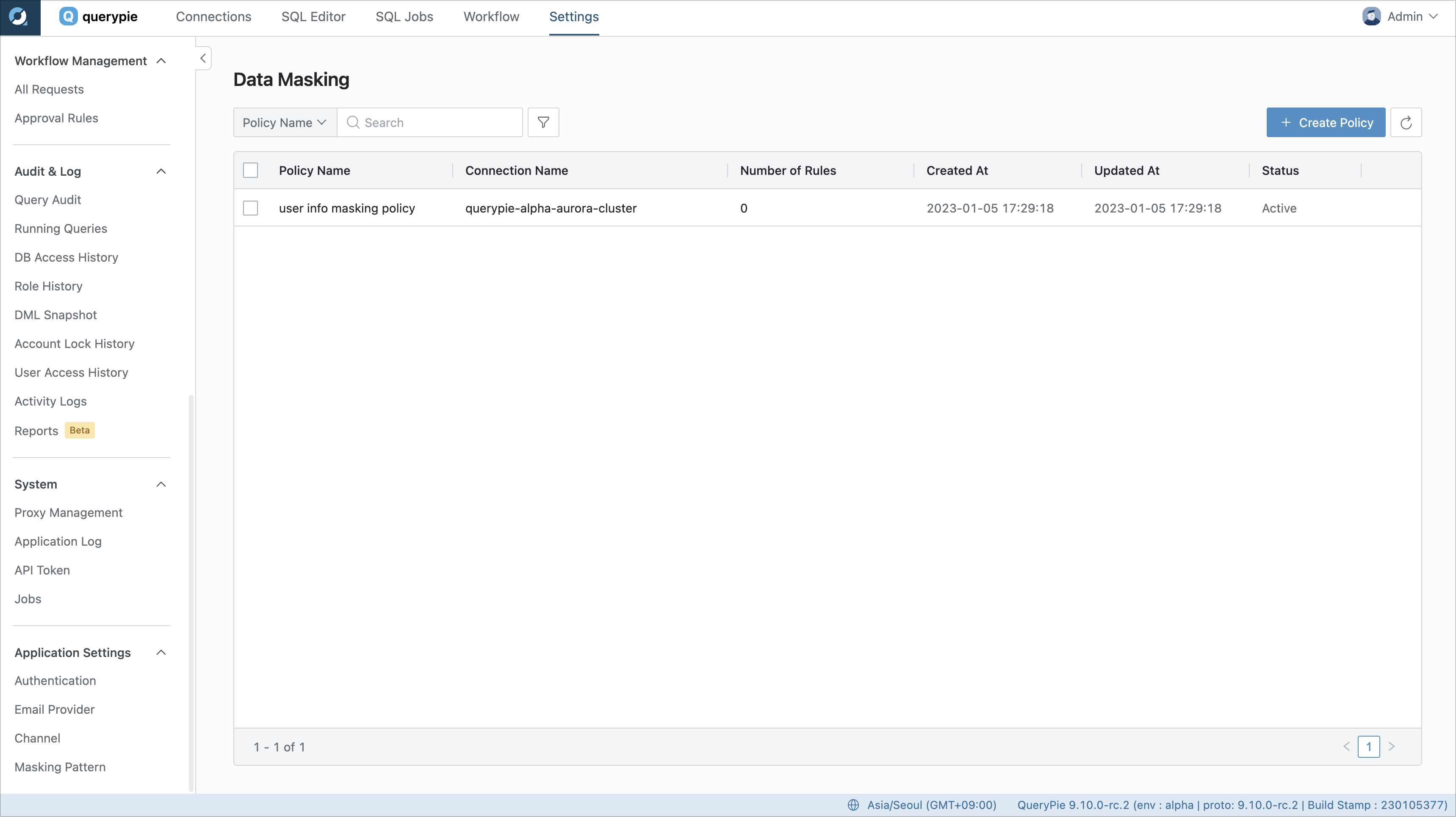Viewport: 1456px width, 817px height.
Task: Select all policies with header checkbox
Action: (x=250, y=170)
